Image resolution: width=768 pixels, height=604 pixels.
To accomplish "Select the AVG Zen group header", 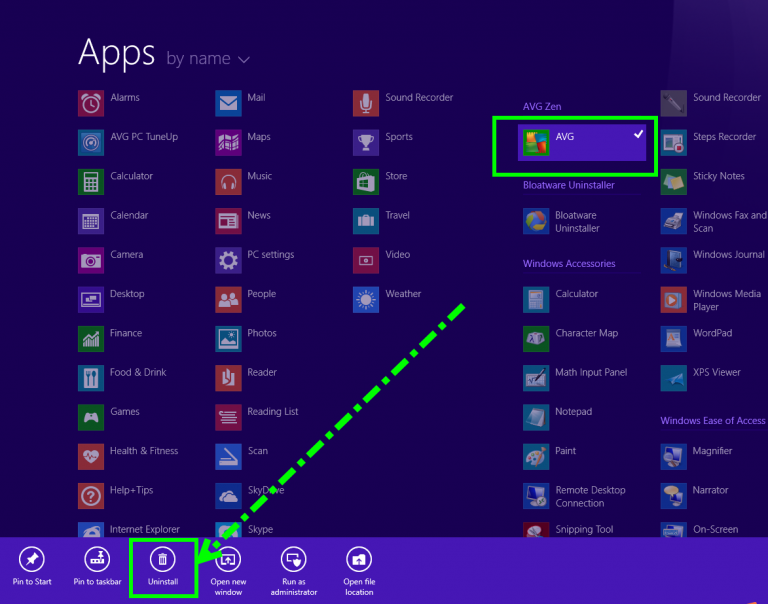I will coord(542,106).
